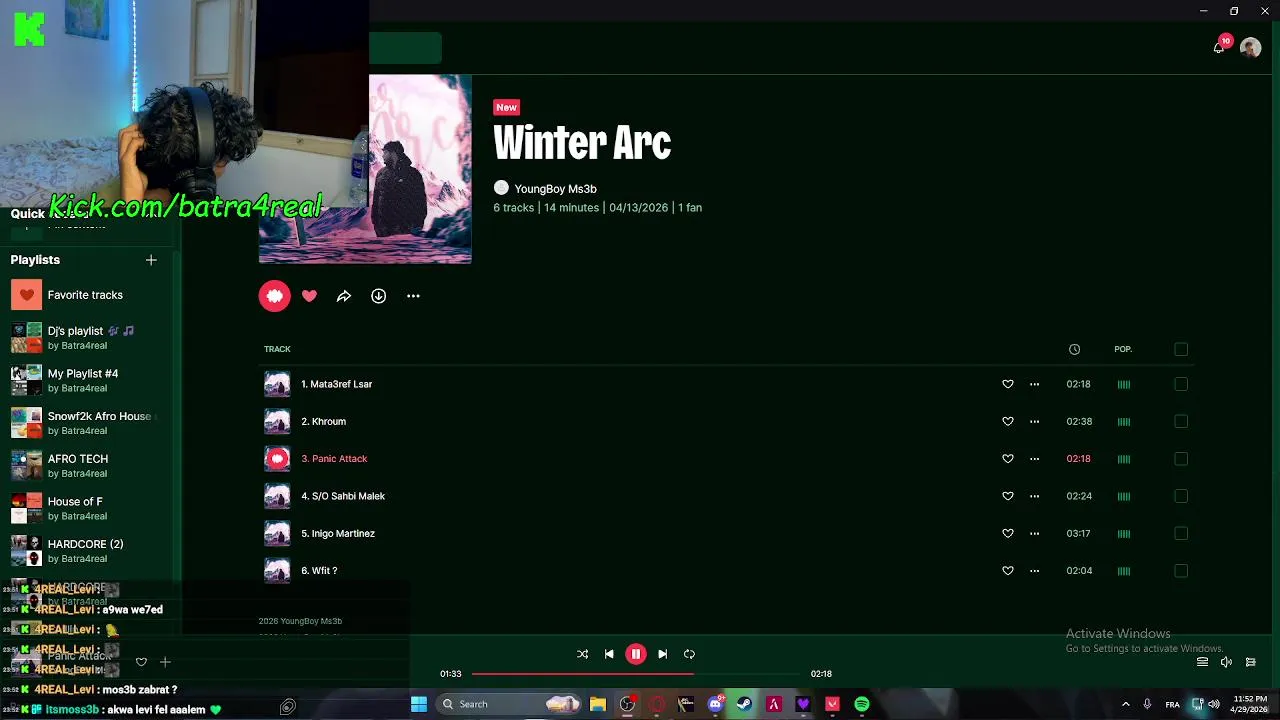Check the box for Wfit ?
1280x720 pixels.
pos(1181,571)
